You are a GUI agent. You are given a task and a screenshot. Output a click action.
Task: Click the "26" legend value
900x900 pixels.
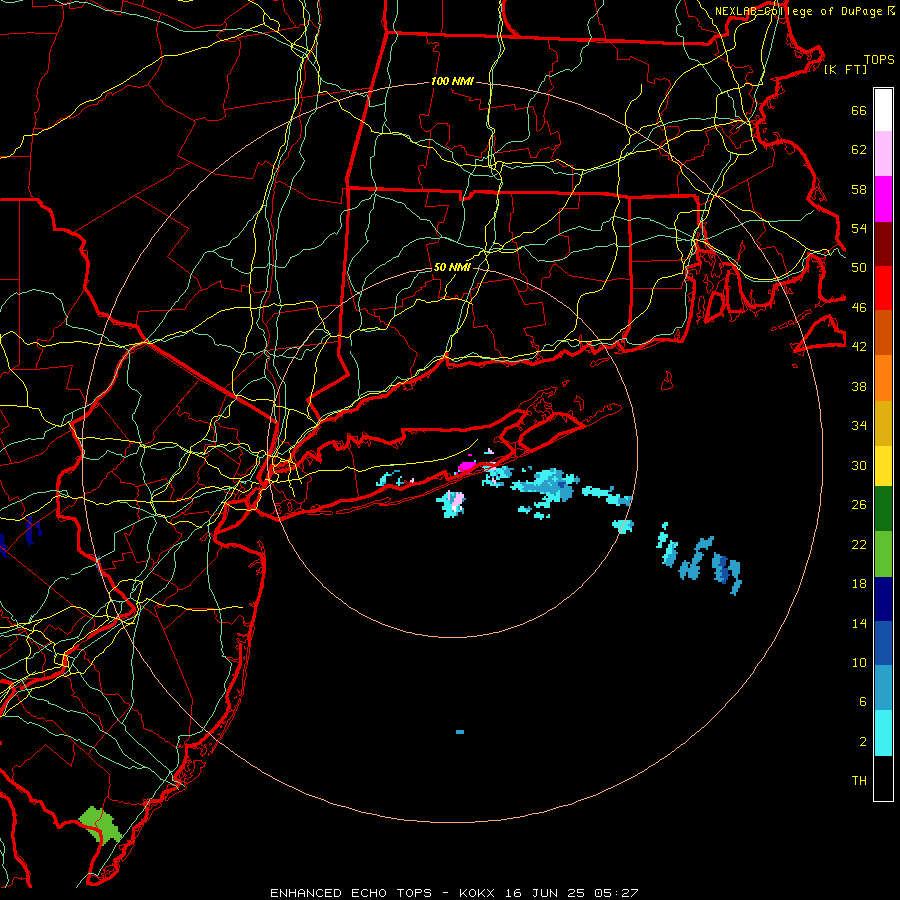(x=859, y=505)
